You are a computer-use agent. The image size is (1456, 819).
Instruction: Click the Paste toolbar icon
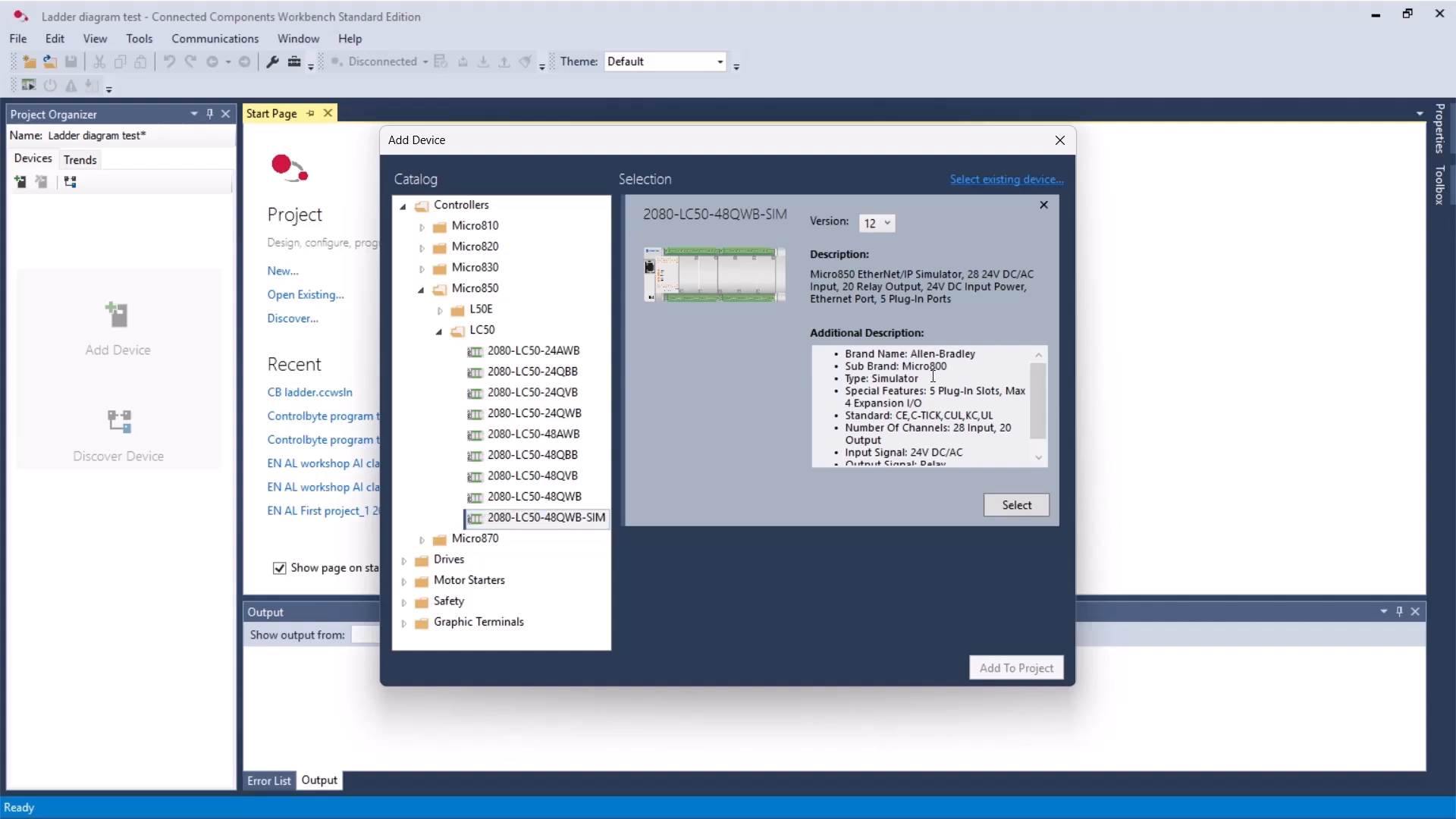click(x=140, y=61)
